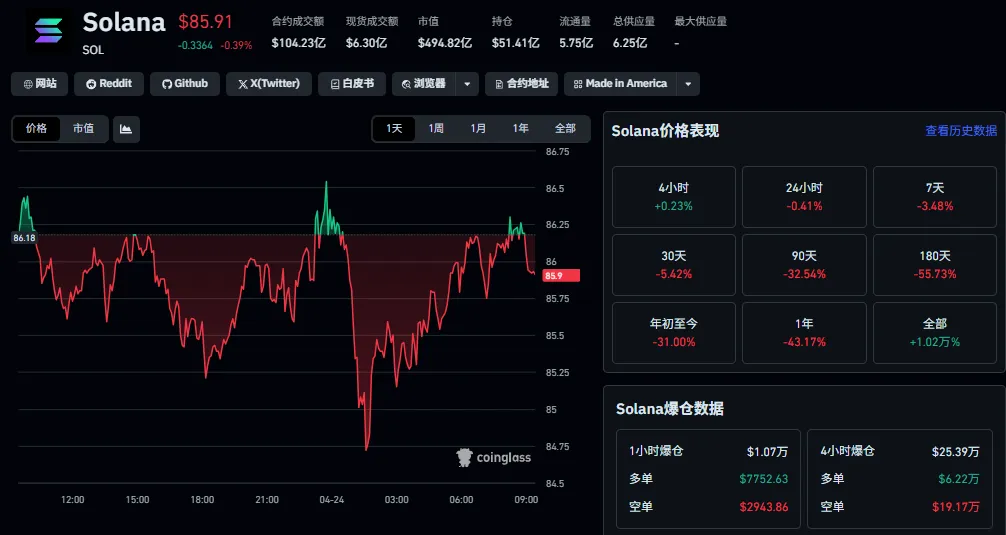
Task: Click the 4小时 performance card
Action: tap(674, 197)
